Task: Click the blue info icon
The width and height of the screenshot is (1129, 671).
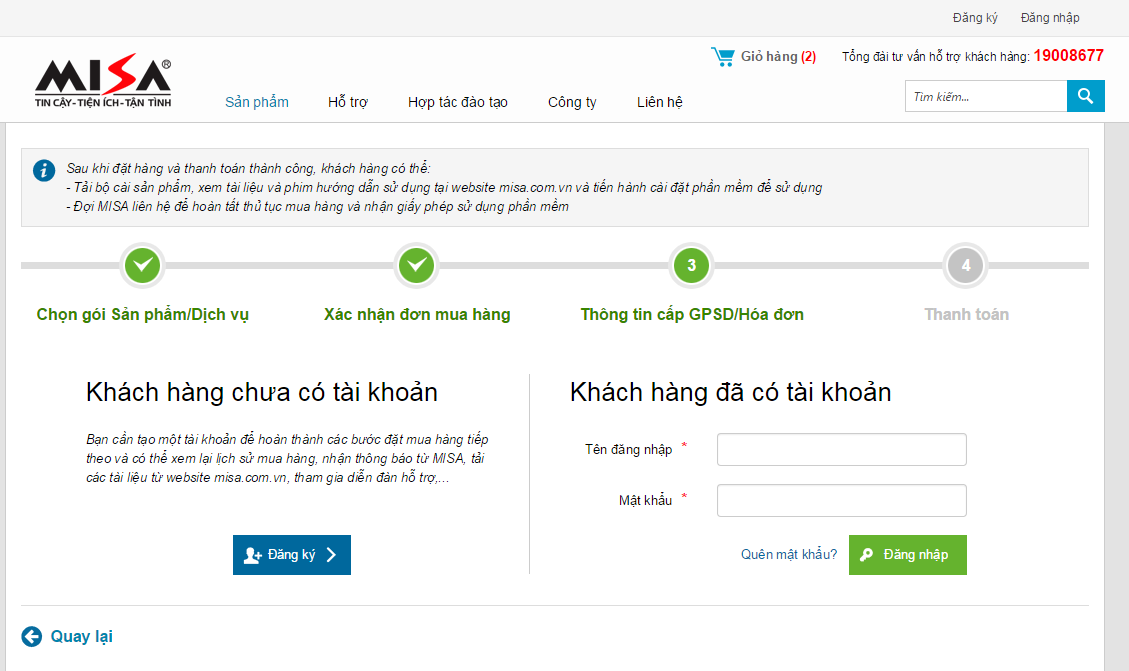Action: pyautogui.click(x=44, y=170)
